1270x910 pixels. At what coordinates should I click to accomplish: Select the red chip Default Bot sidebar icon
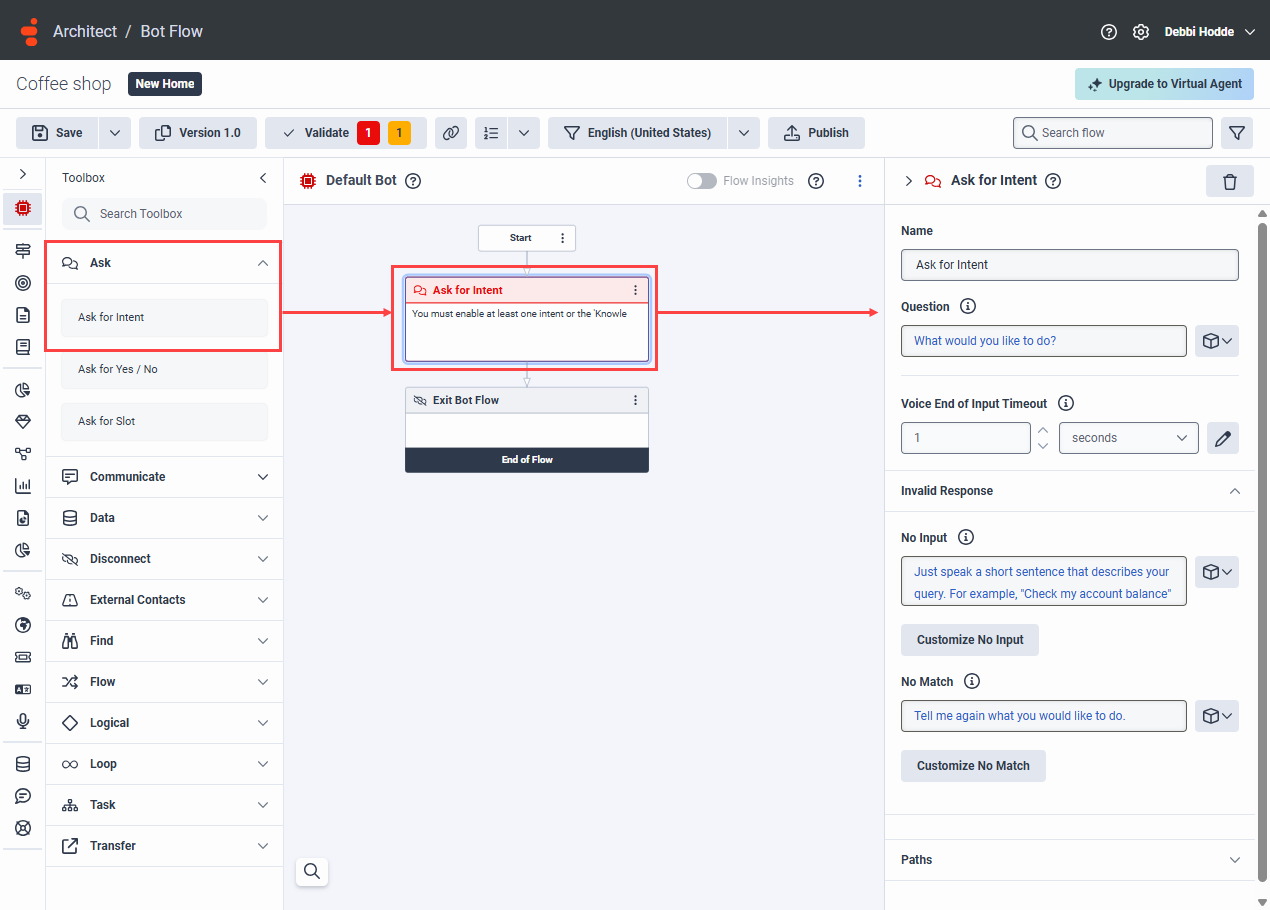(x=23, y=208)
